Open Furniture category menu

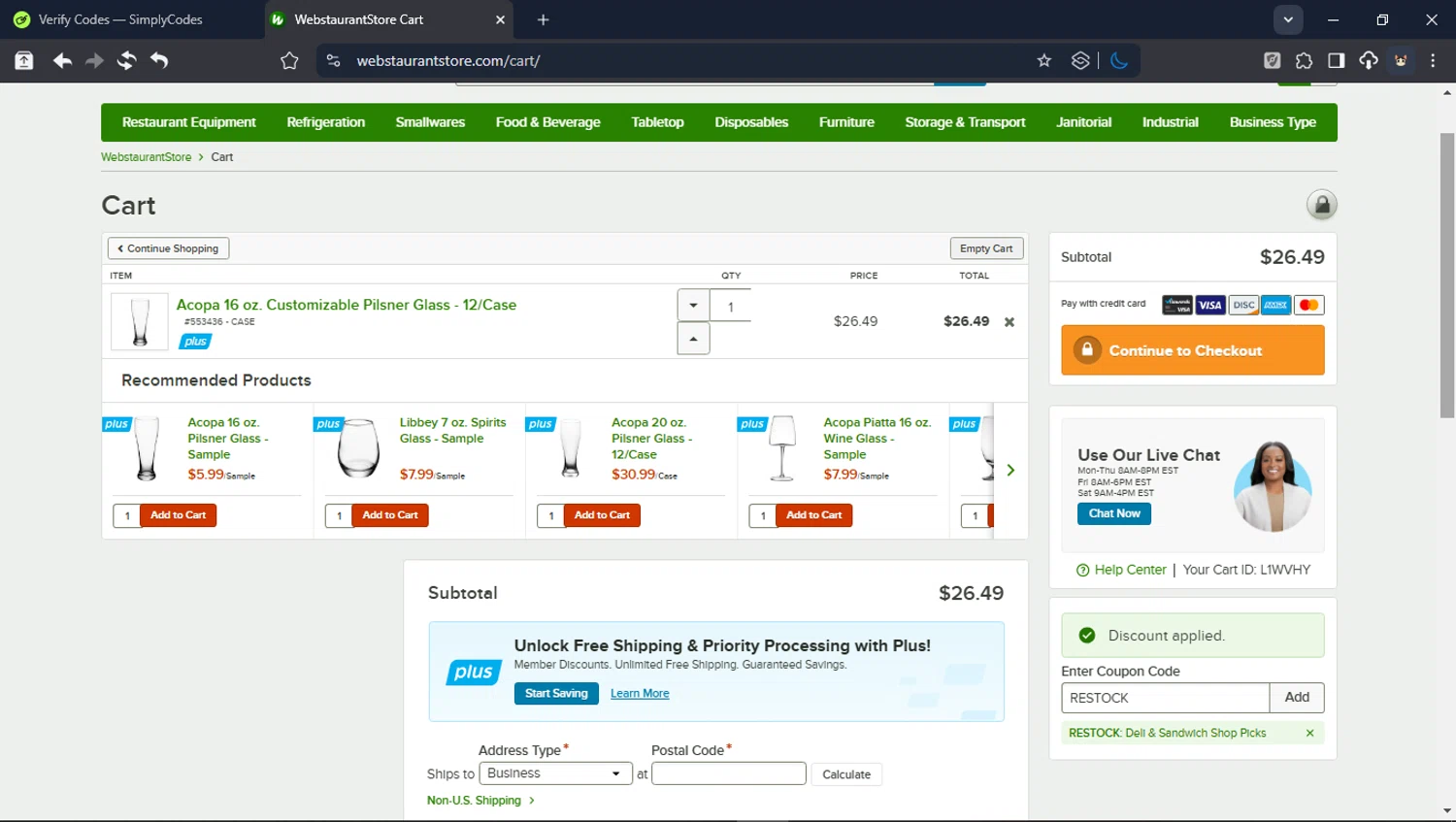click(x=846, y=122)
